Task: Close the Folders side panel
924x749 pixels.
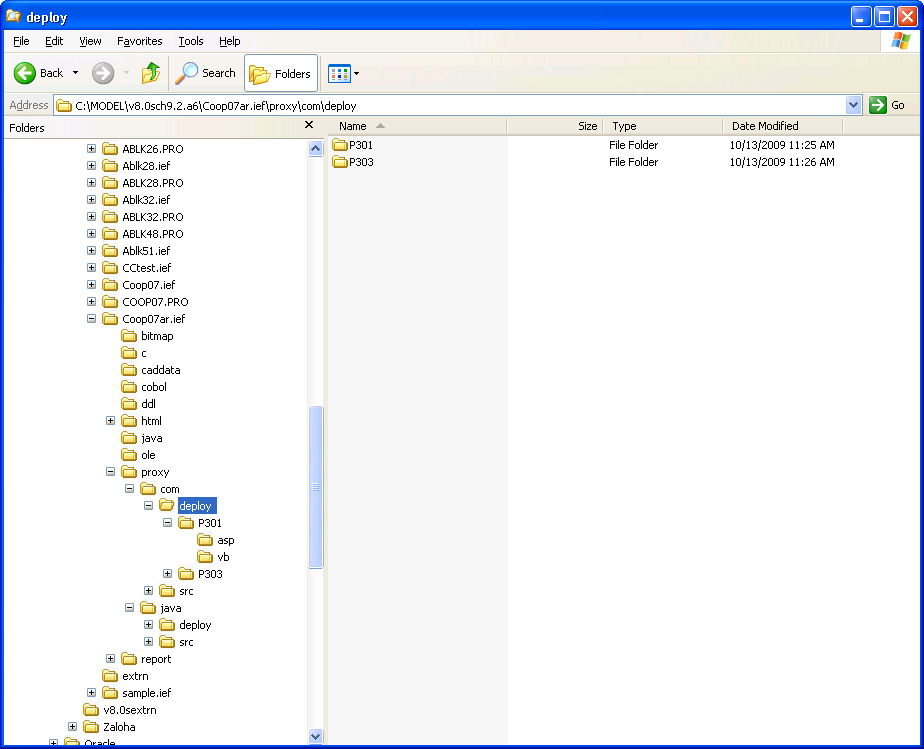Action: coord(309,125)
